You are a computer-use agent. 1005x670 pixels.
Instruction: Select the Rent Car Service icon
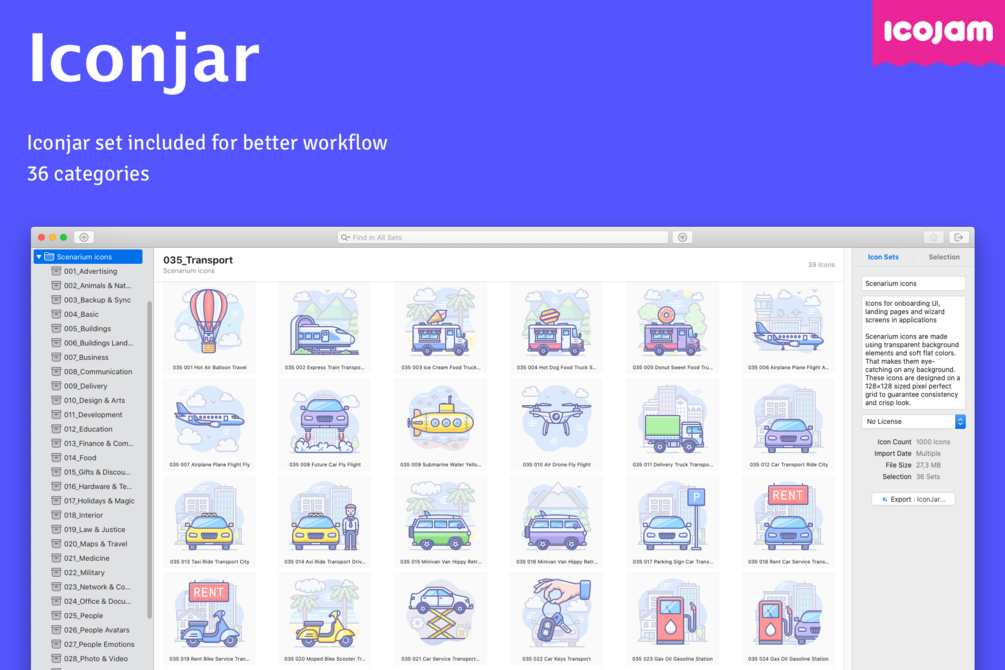point(788,522)
